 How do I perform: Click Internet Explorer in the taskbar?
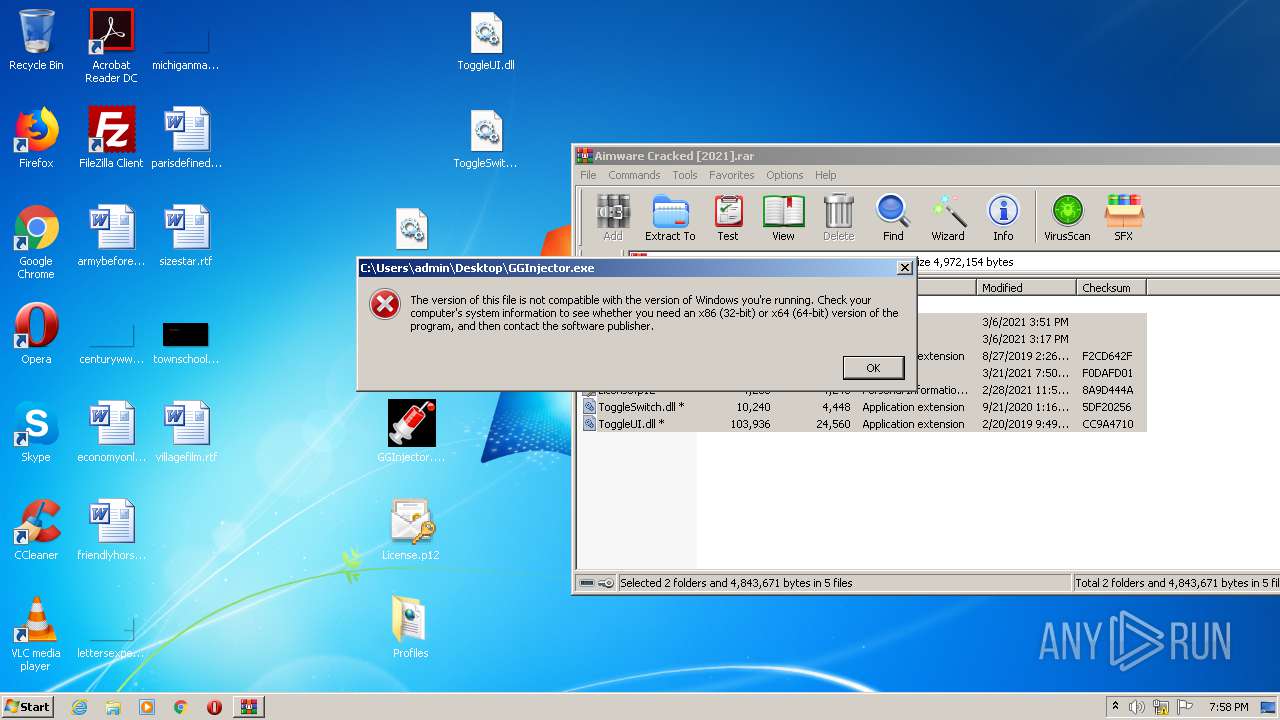[x=79, y=707]
